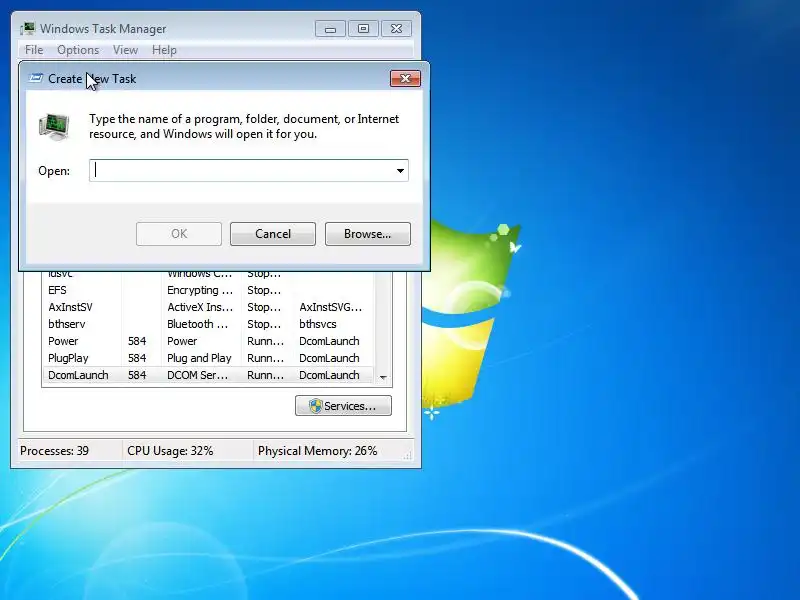Click 'Bluetooth ...' description cell
The image size is (800, 600).
[x=197, y=324]
